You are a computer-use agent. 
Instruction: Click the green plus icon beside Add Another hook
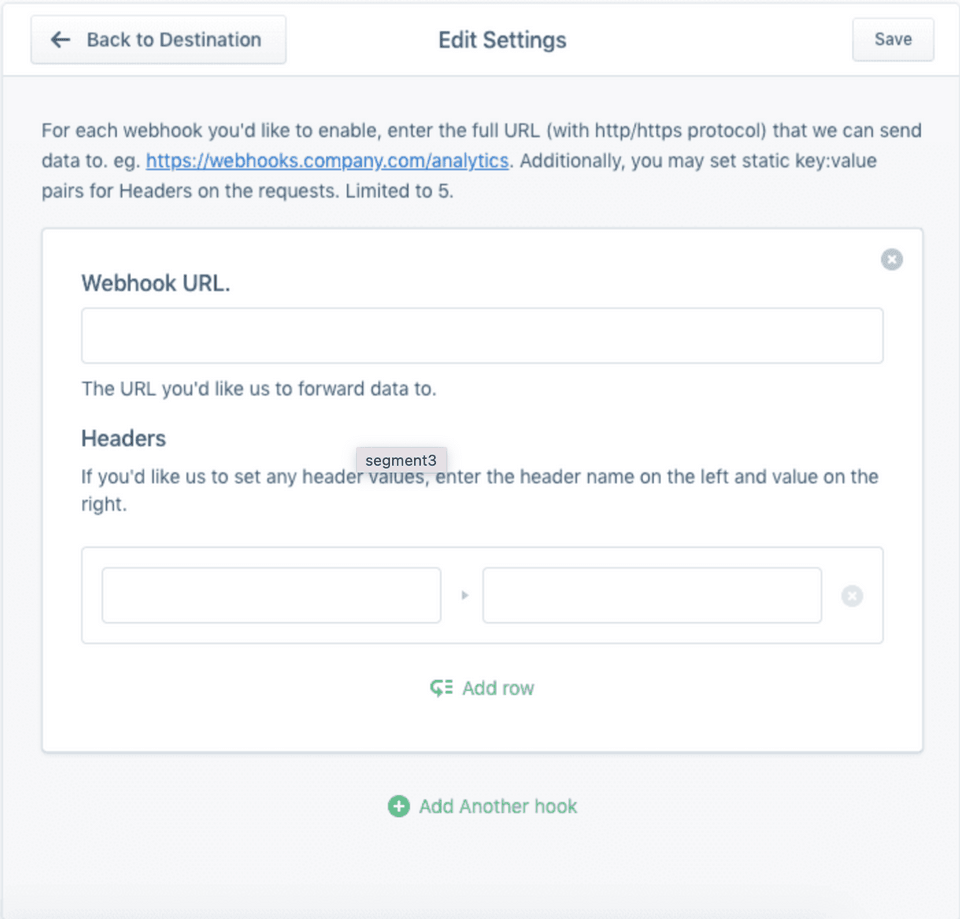click(x=399, y=806)
